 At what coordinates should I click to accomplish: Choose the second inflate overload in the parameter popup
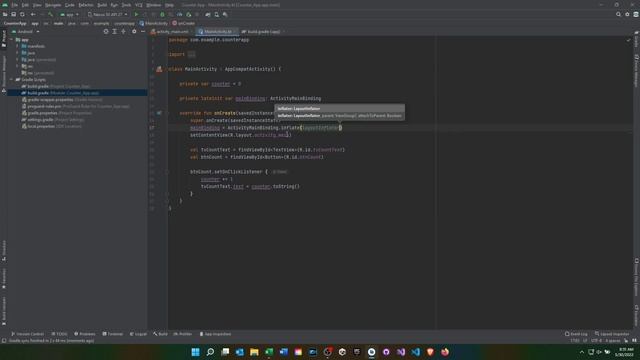click(340, 116)
